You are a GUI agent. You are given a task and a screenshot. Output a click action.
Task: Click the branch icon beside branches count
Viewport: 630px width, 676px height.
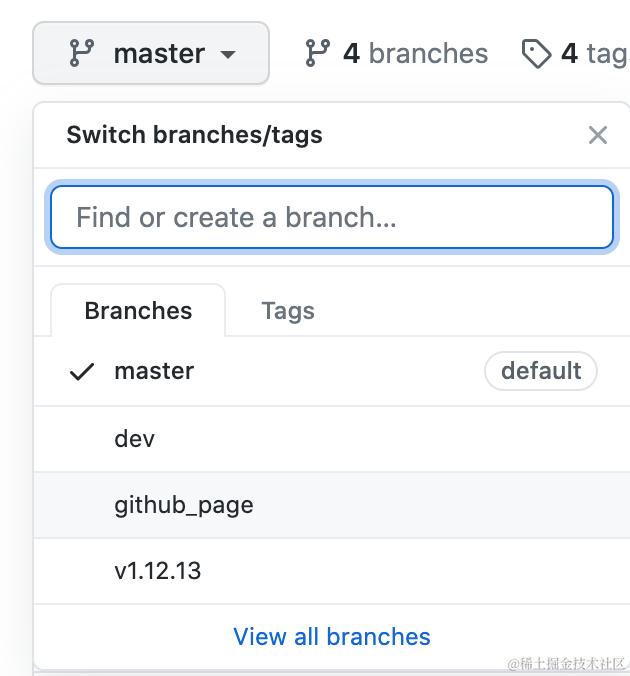[x=317, y=53]
